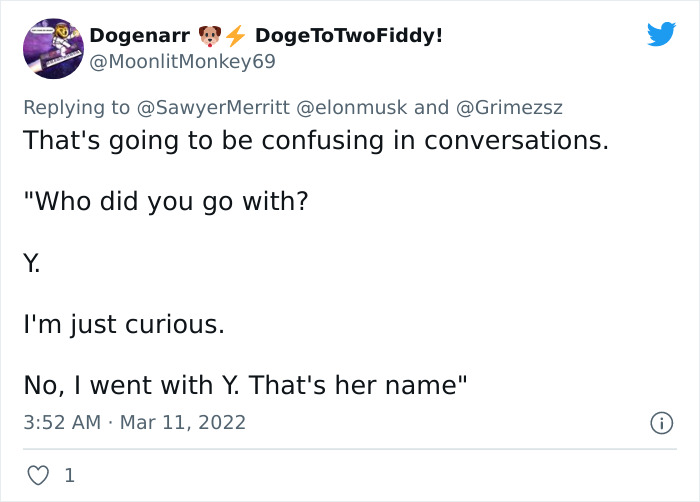
Task: Select the 'Who did you go with?' line
Action: click(x=165, y=202)
